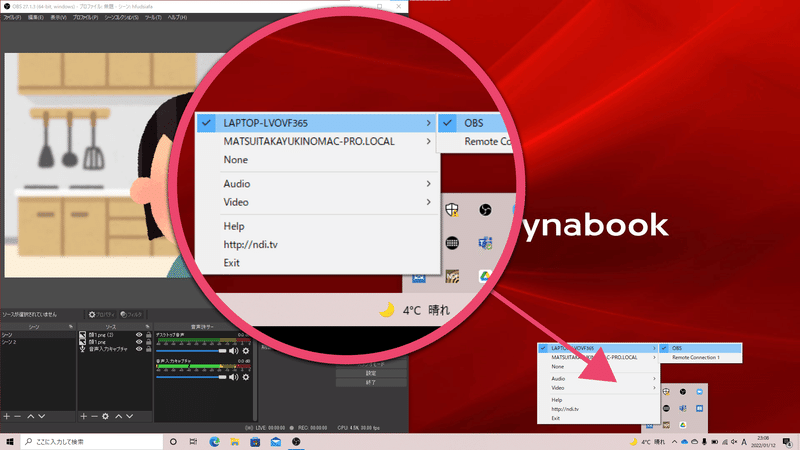Move the scene up in the Scenes list

(x=31, y=416)
